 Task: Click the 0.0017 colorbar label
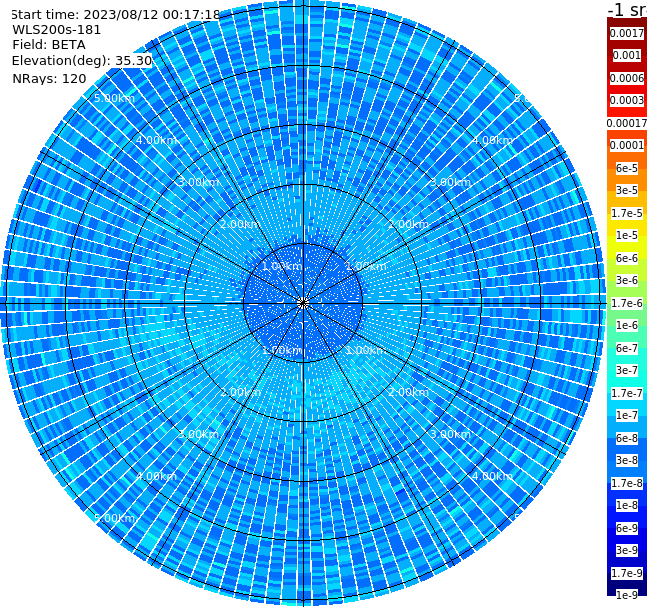tap(627, 33)
